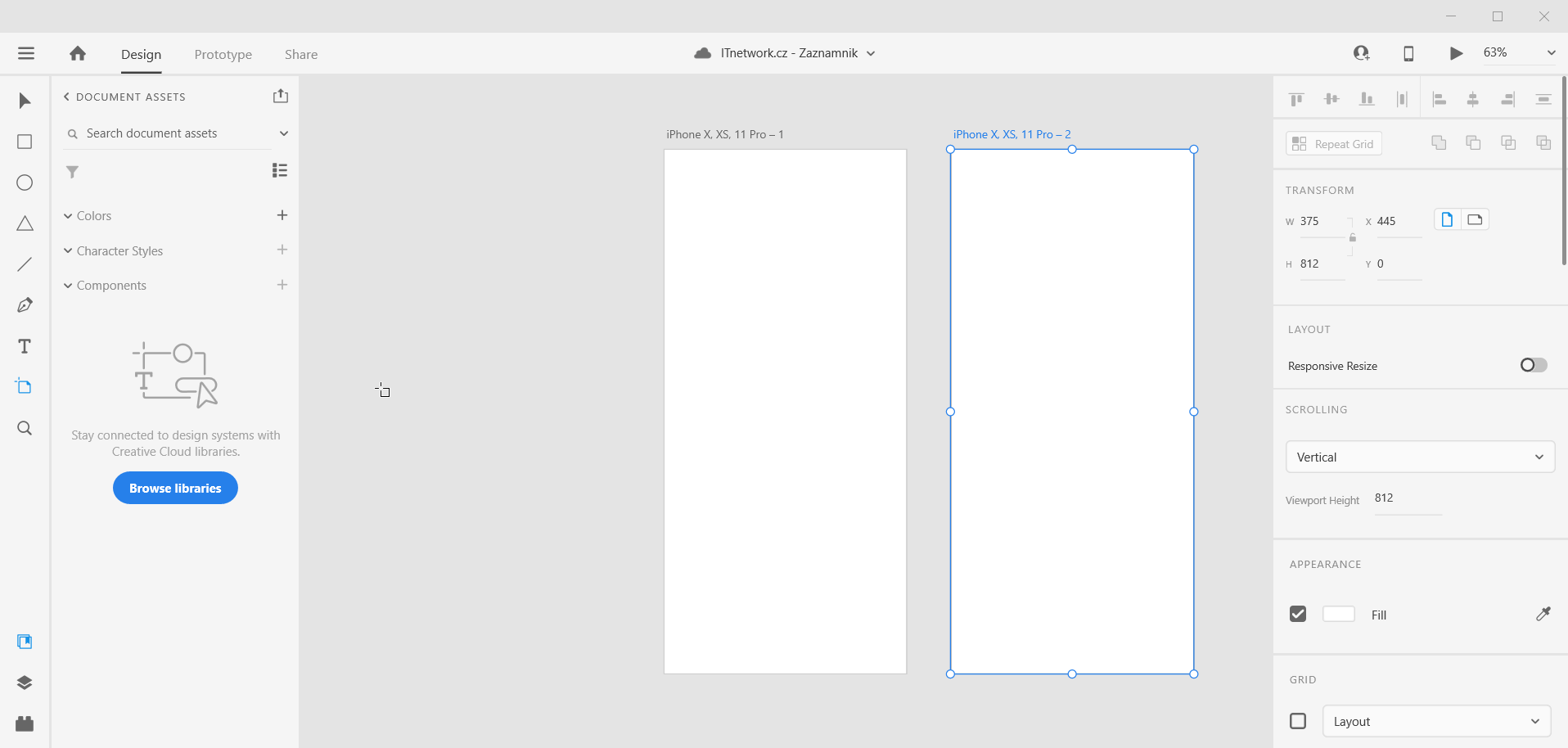1568x748 pixels.
Task: Select the Pen tool
Action: point(25,304)
